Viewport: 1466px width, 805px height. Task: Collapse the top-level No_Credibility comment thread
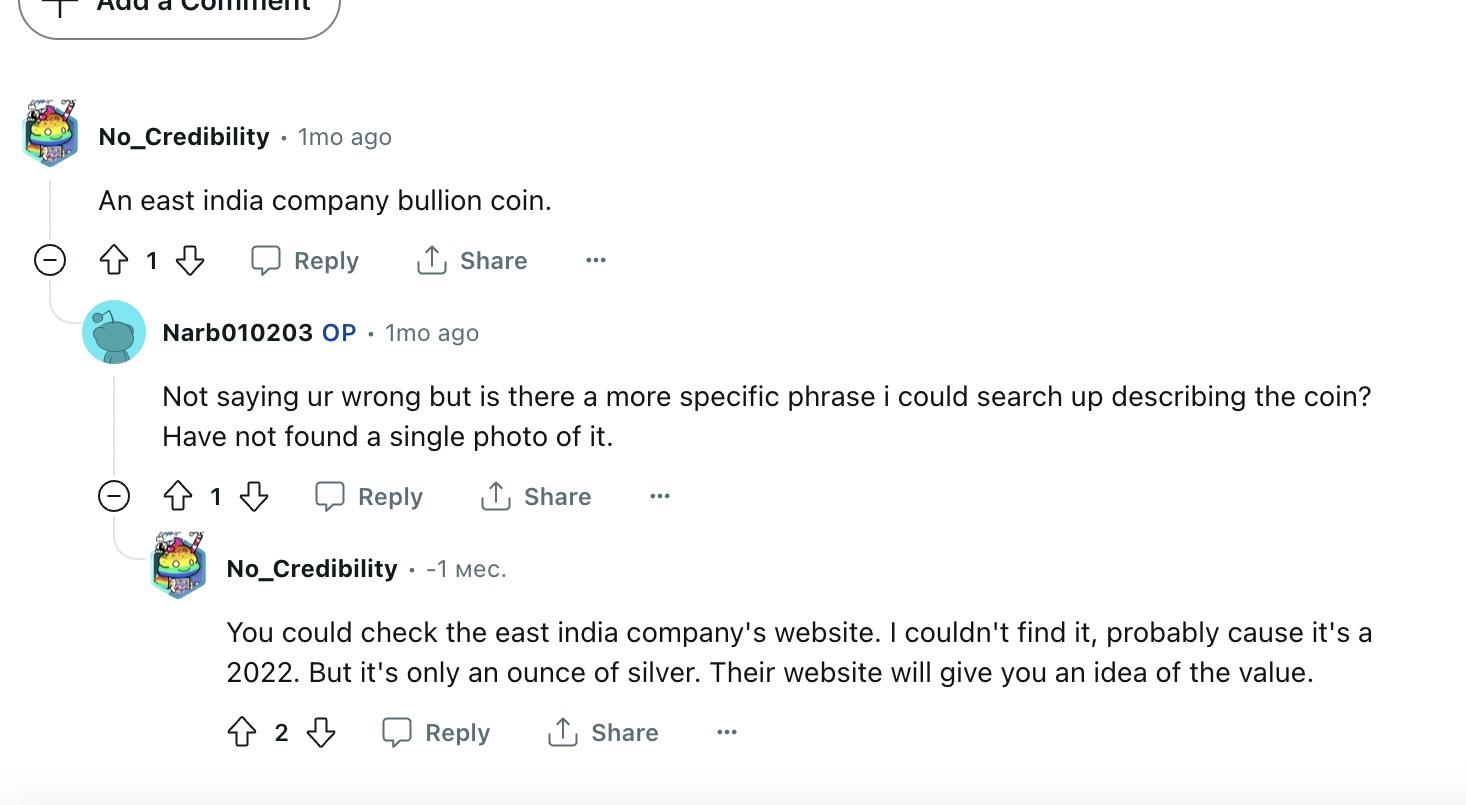pyautogui.click(x=50, y=261)
